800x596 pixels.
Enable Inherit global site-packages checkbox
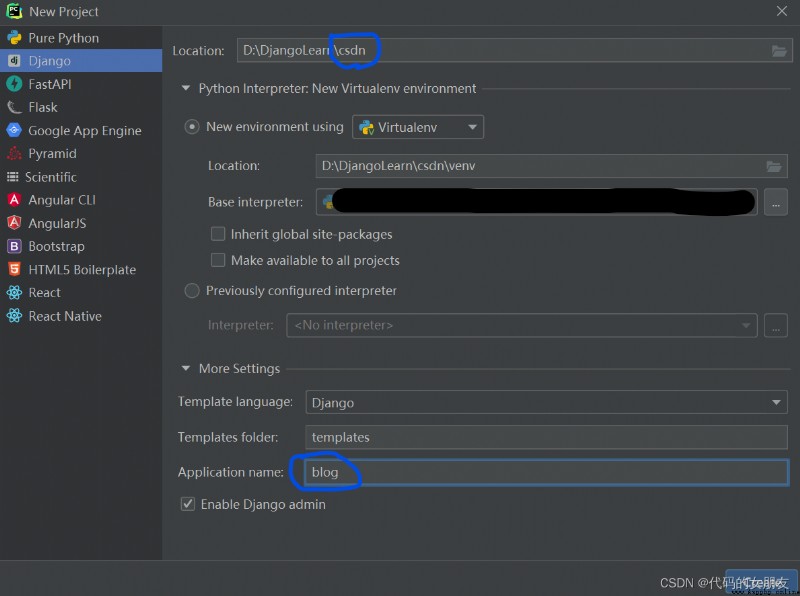pyautogui.click(x=218, y=234)
